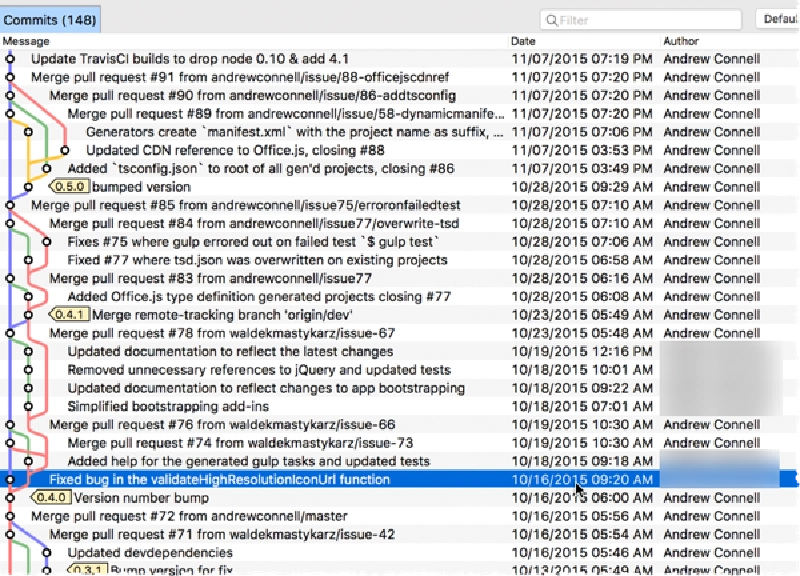The width and height of the screenshot is (800, 576).
Task: Select the 0.4.0 tag label
Action: [x=52, y=497]
